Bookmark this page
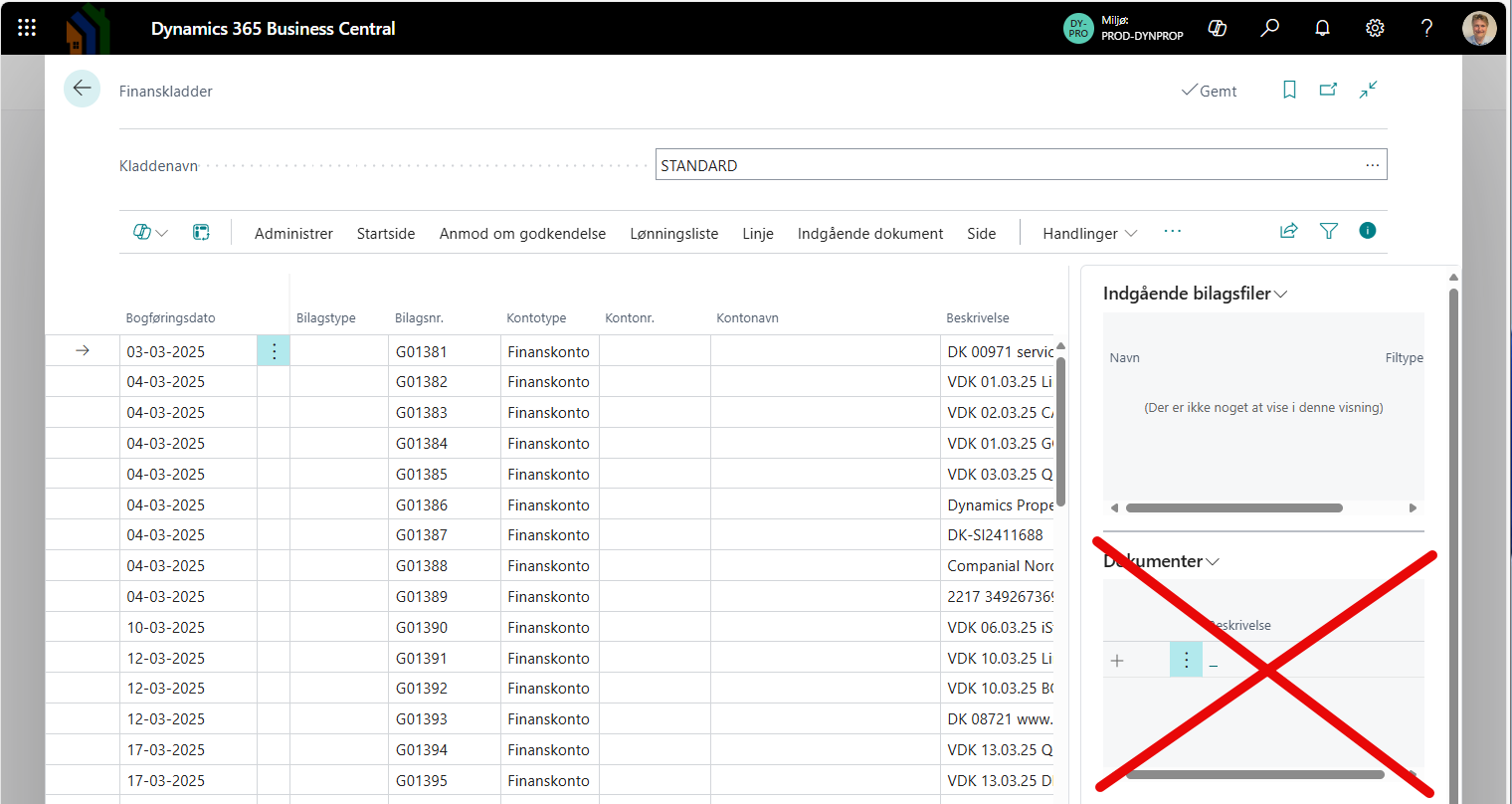Image resolution: width=1512 pixels, height=804 pixels. pos(1289,90)
